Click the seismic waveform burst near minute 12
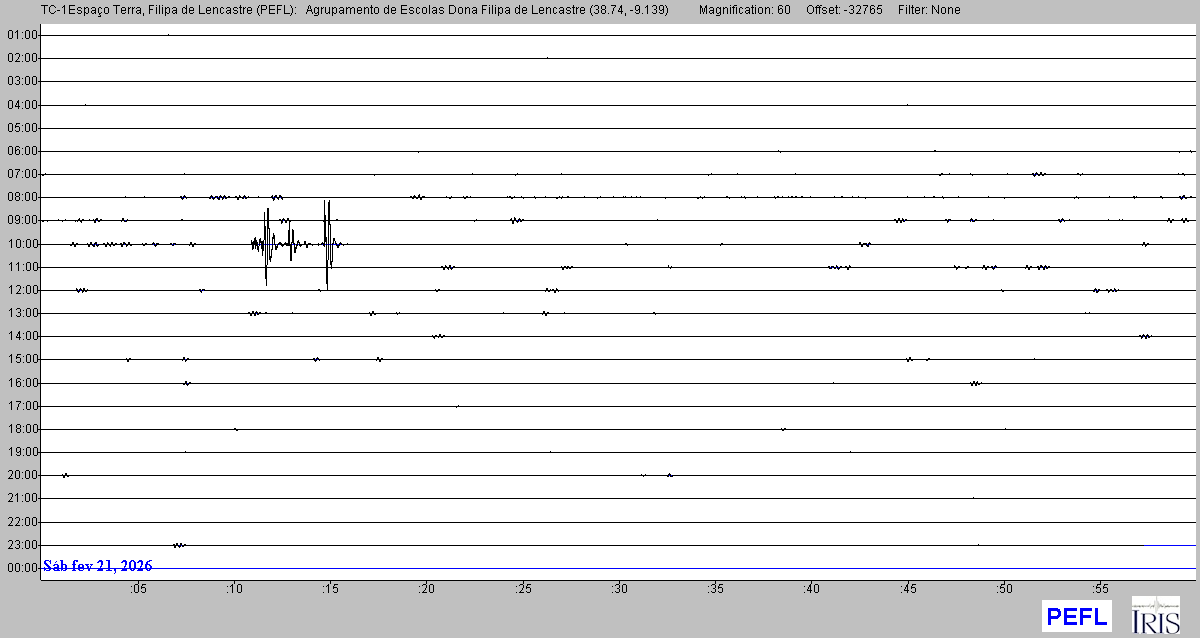 pyautogui.click(x=267, y=244)
